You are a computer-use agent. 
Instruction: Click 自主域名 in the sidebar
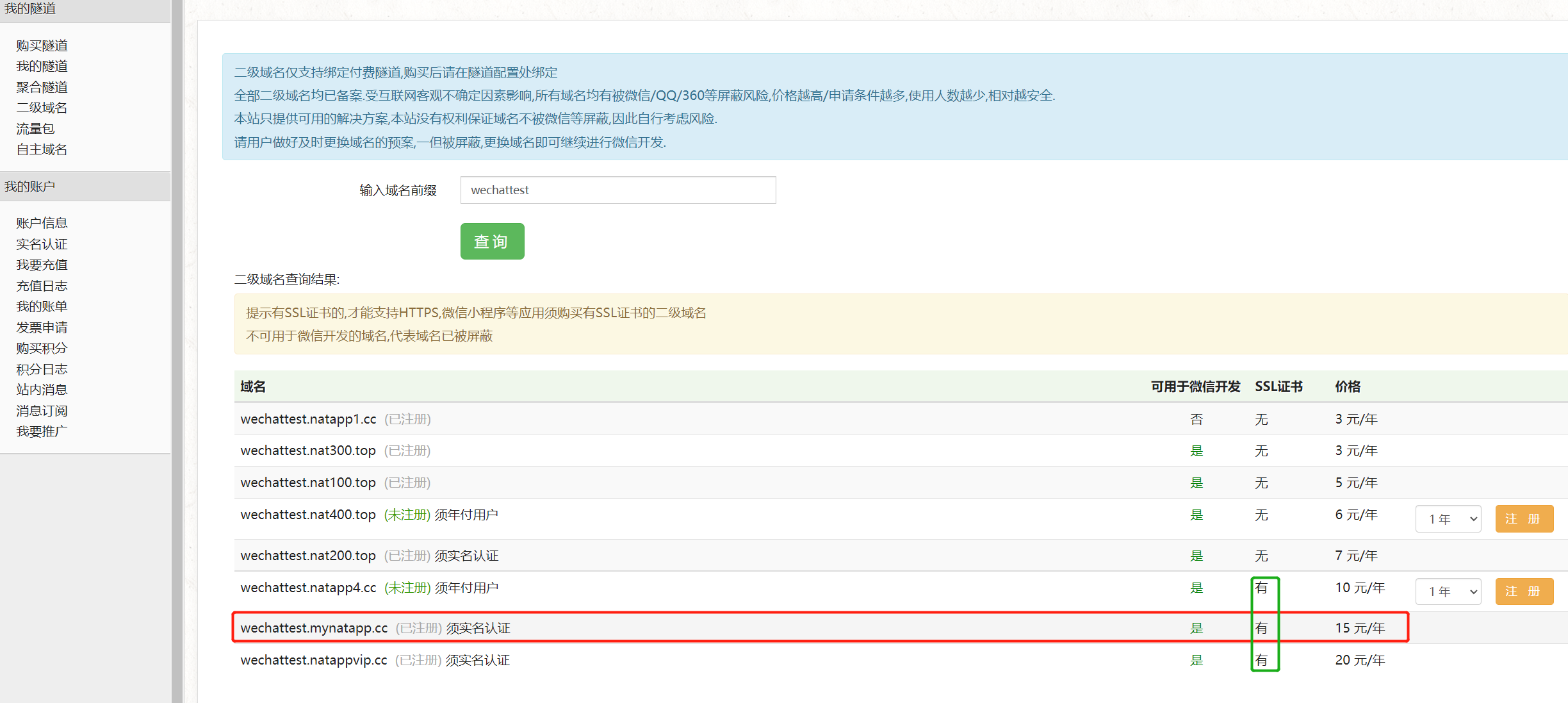(x=42, y=149)
